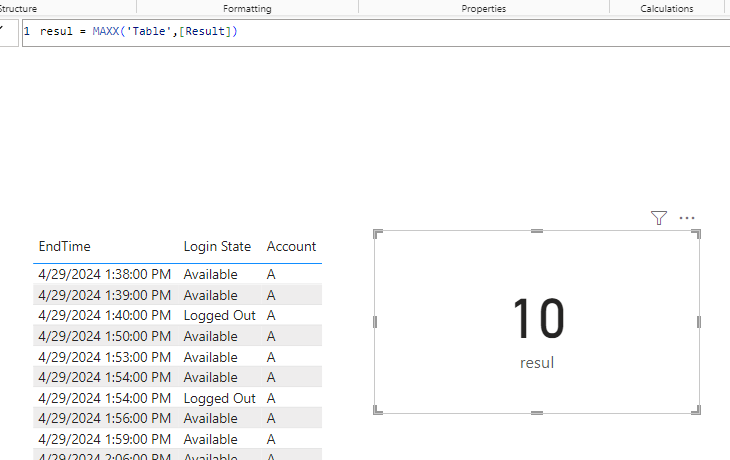Screen dimensions: 730x460
Task: Click top-left resize handle of card
Action: (378, 234)
